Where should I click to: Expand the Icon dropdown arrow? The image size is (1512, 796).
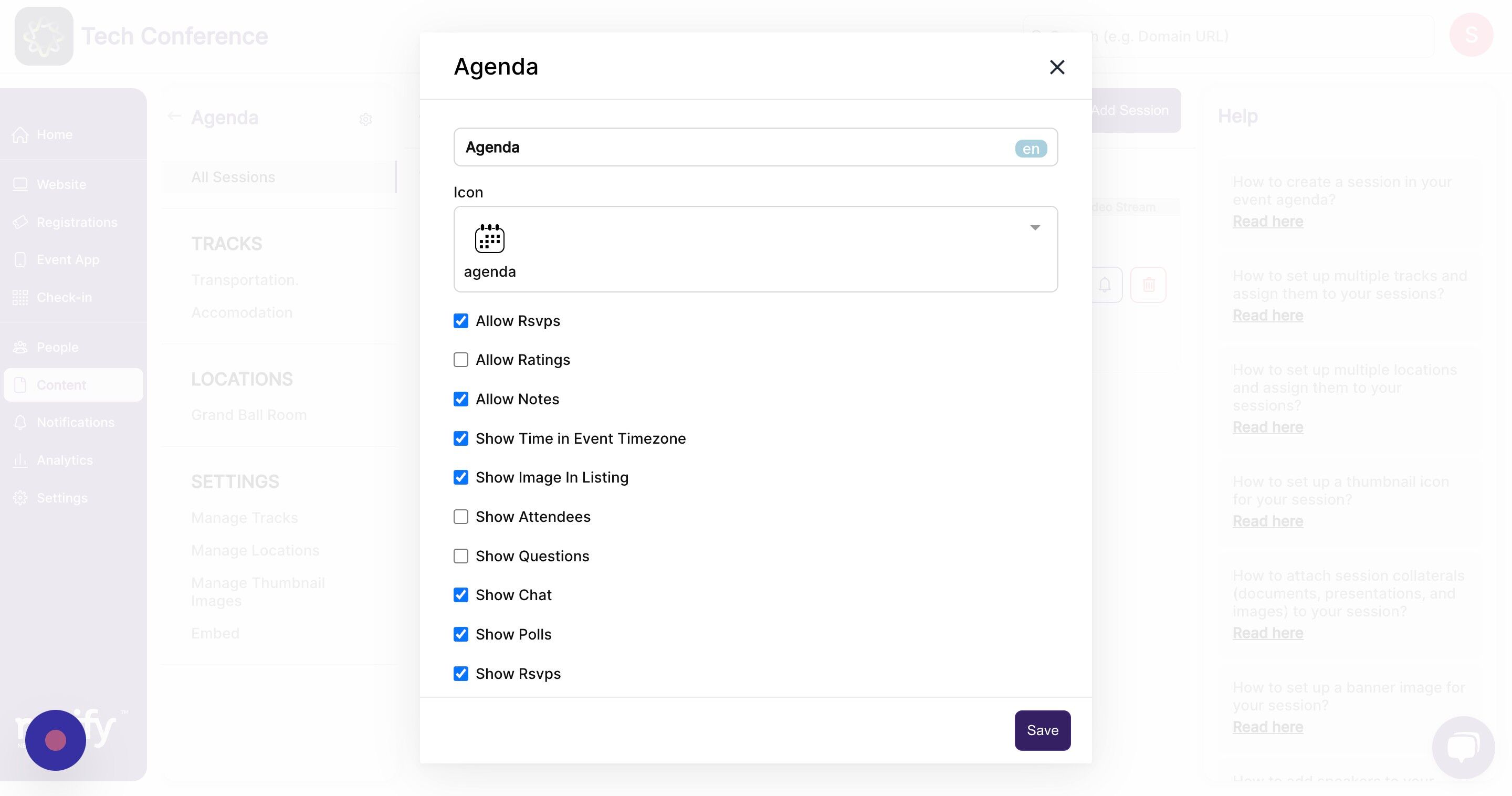pyautogui.click(x=1035, y=228)
